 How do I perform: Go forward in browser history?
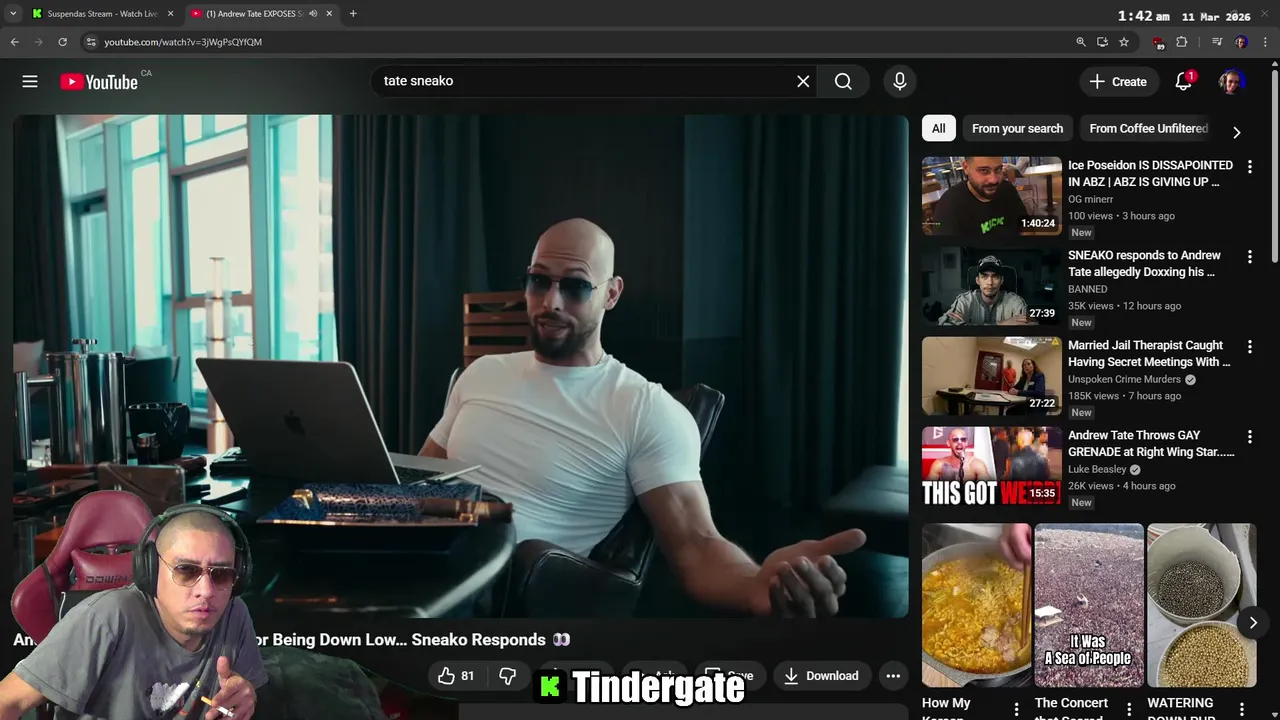[38, 42]
